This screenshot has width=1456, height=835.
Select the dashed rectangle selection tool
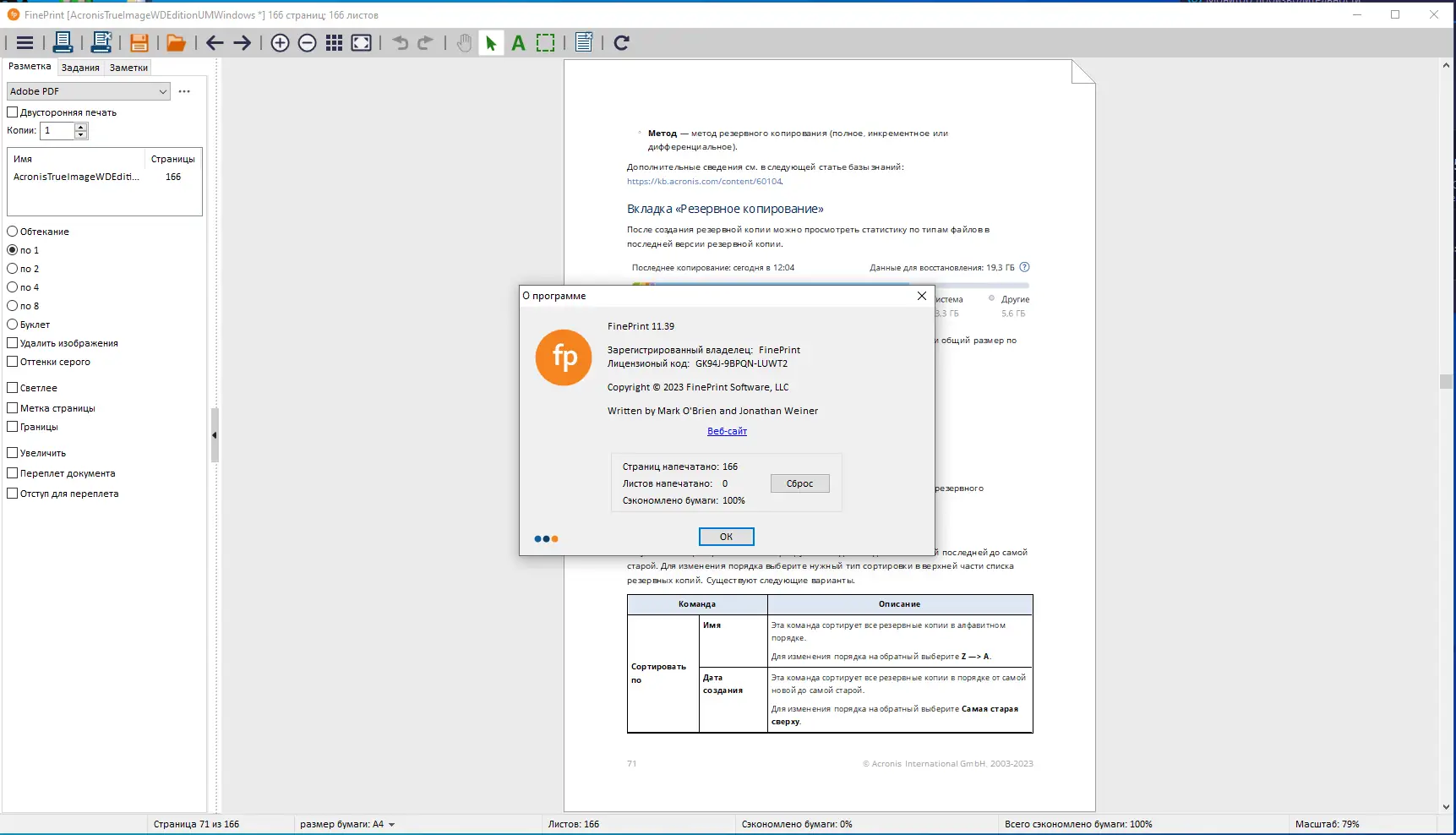click(x=546, y=43)
